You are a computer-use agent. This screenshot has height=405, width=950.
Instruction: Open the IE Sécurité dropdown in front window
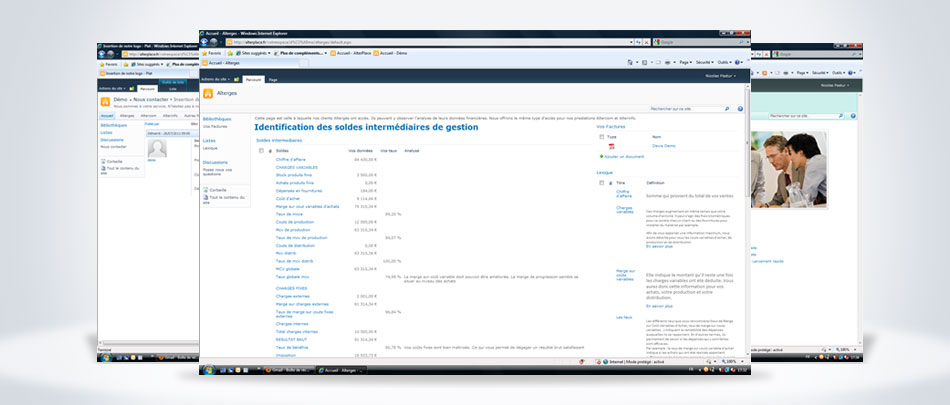[703, 62]
